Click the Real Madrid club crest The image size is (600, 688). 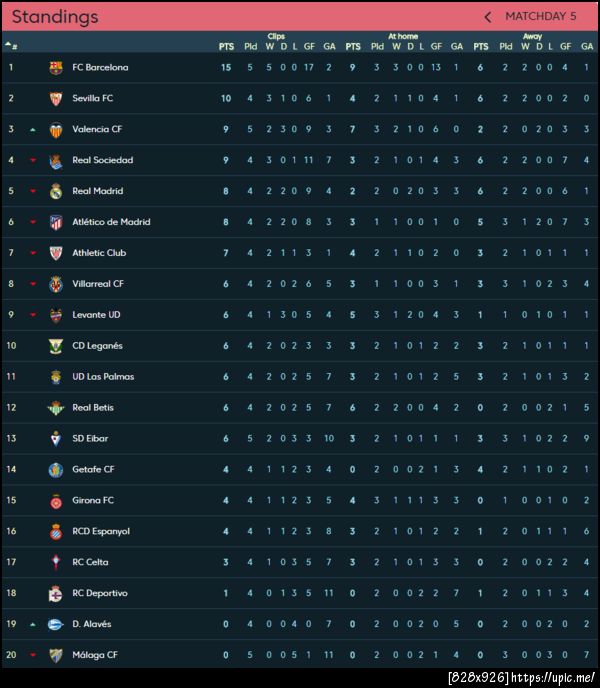coord(56,191)
